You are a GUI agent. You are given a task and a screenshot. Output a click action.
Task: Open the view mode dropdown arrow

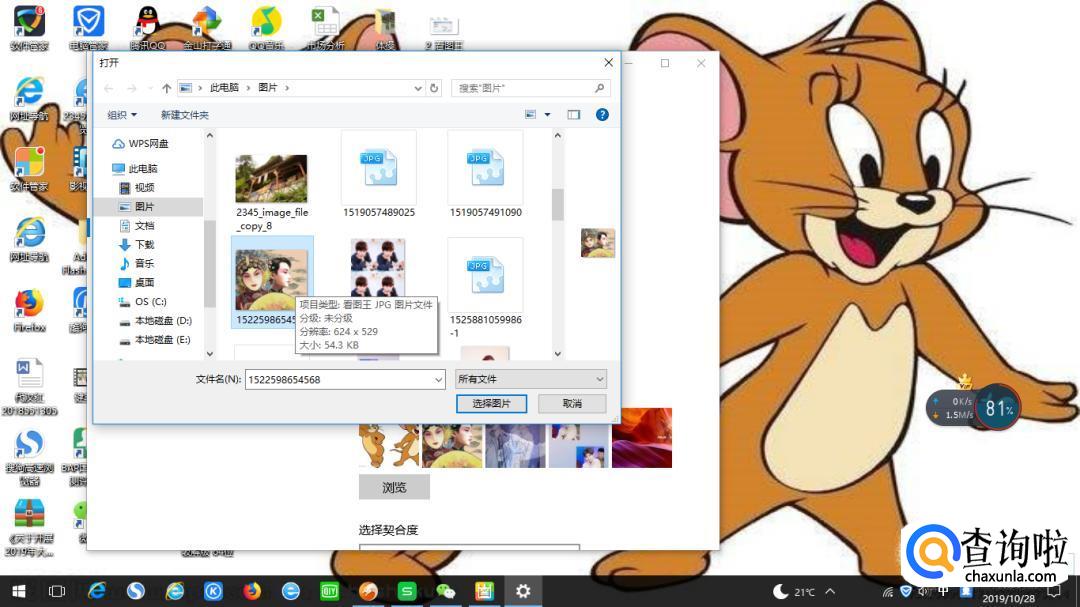click(547, 115)
